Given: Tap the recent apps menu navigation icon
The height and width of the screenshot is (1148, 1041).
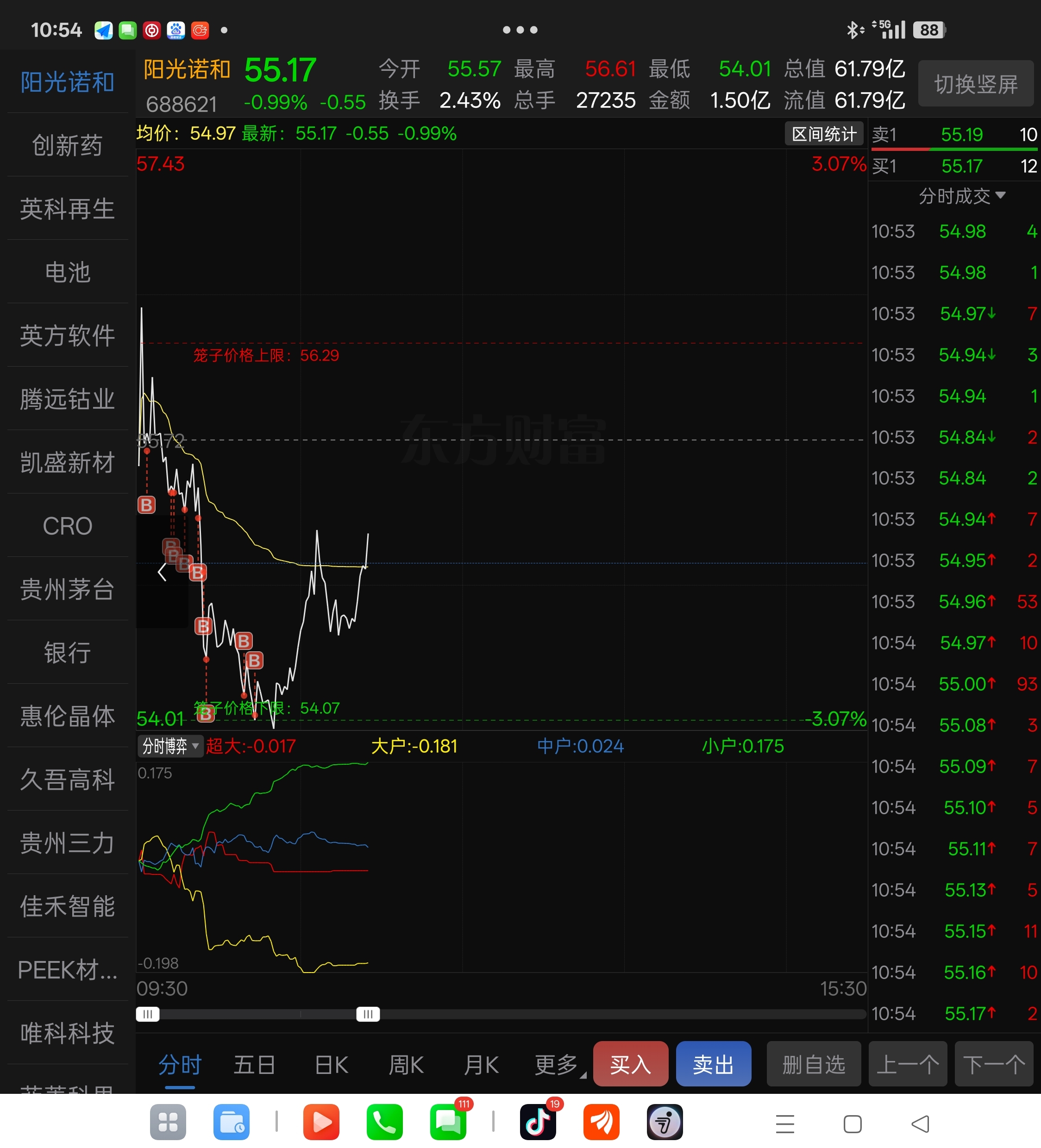Looking at the screenshot, I should point(784,1124).
